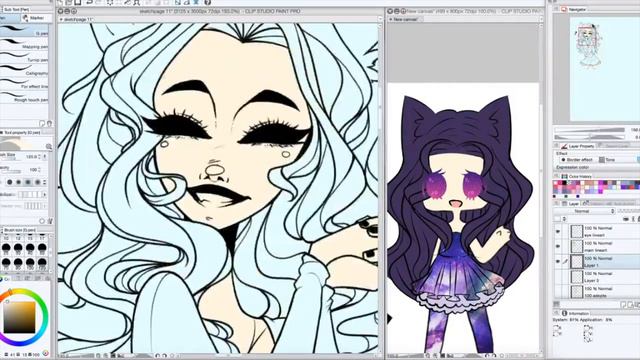Open the Layer Property tab

(x=578, y=146)
